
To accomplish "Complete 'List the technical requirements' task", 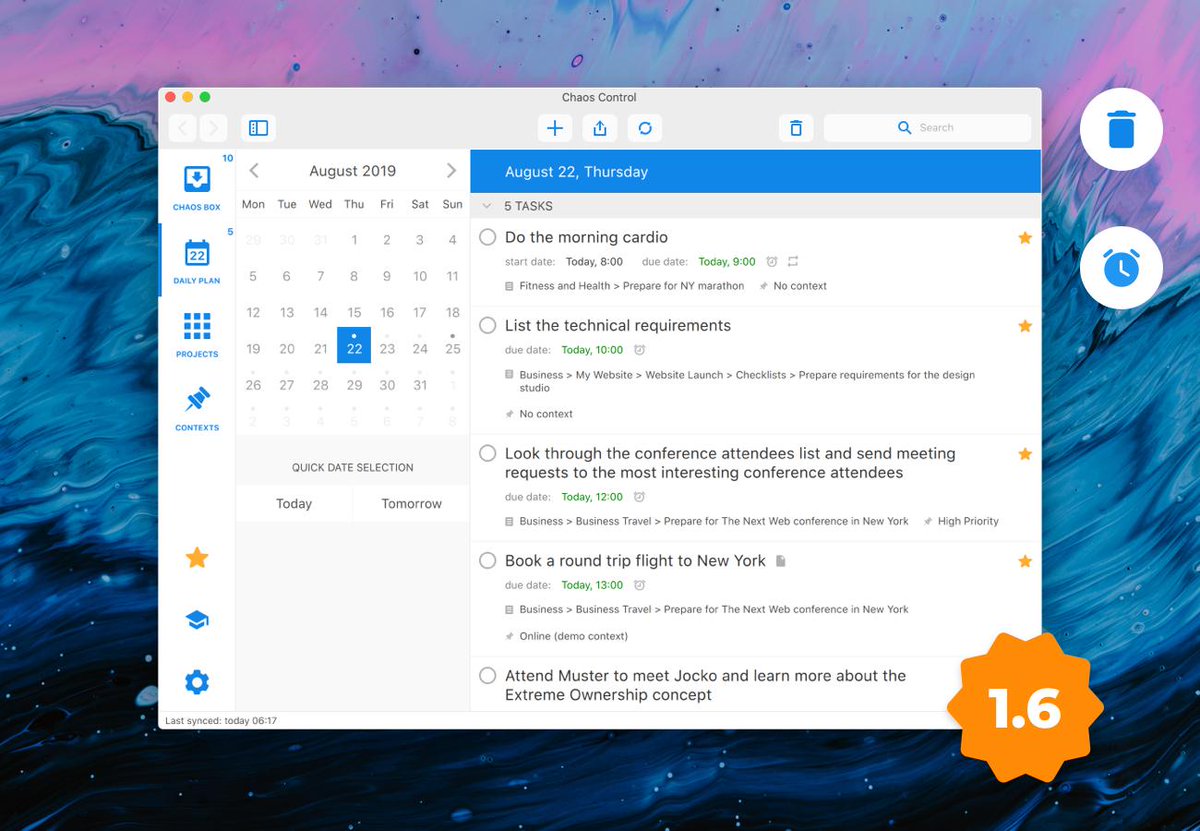I will (x=487, y=325).
